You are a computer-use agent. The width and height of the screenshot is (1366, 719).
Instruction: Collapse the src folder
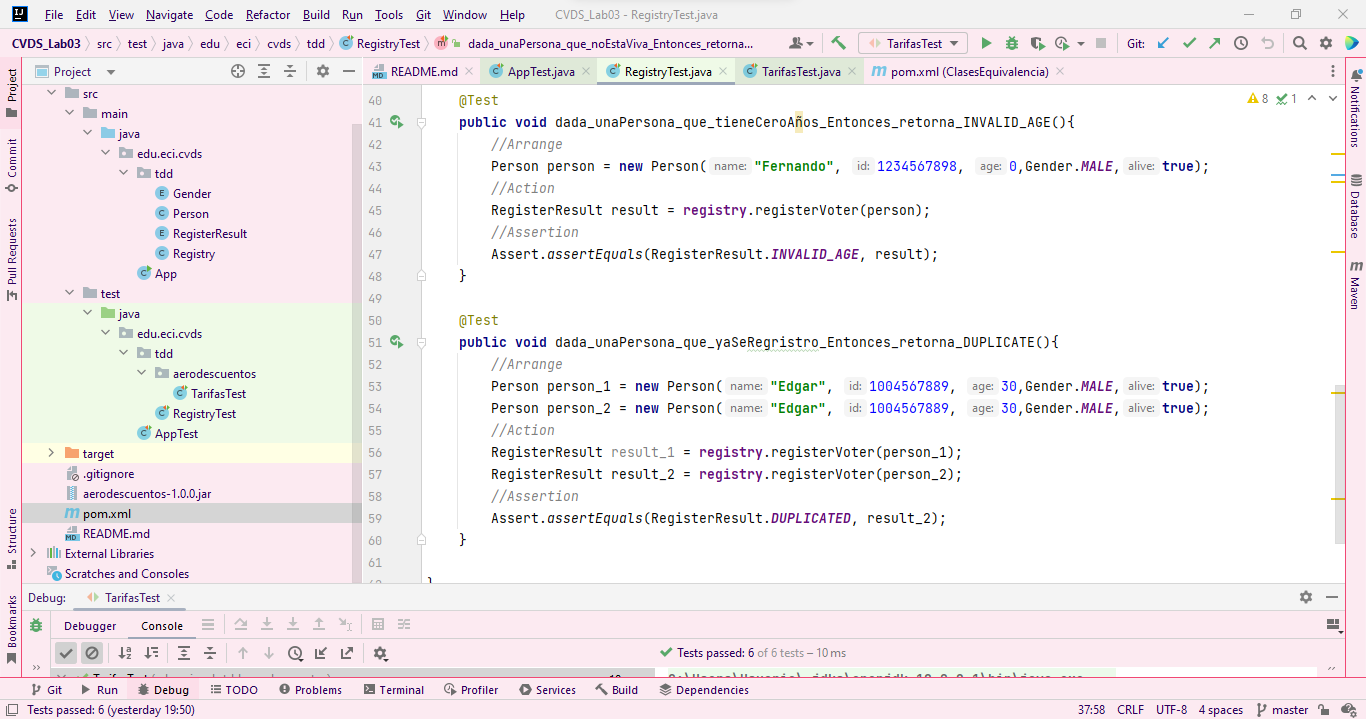(x=52, y=94)
